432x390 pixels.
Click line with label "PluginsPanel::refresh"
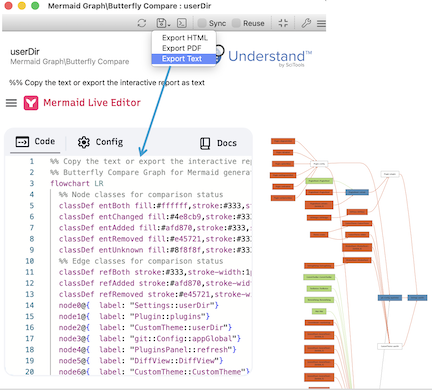(x=147, y=349)
